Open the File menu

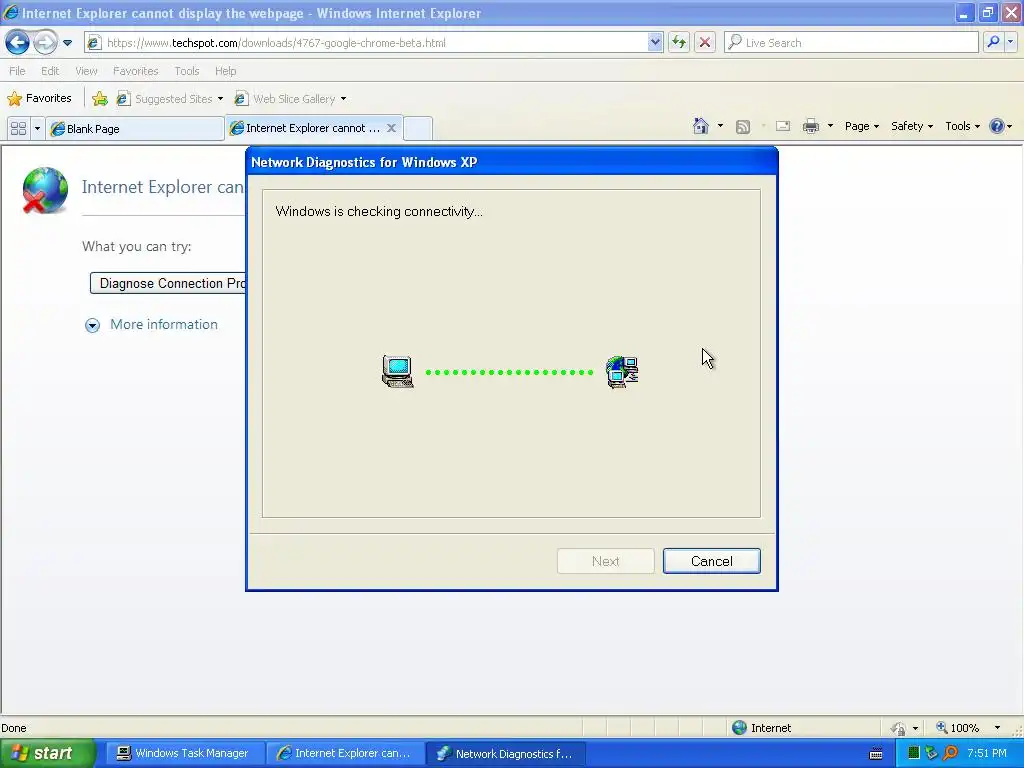coord(17,71)
